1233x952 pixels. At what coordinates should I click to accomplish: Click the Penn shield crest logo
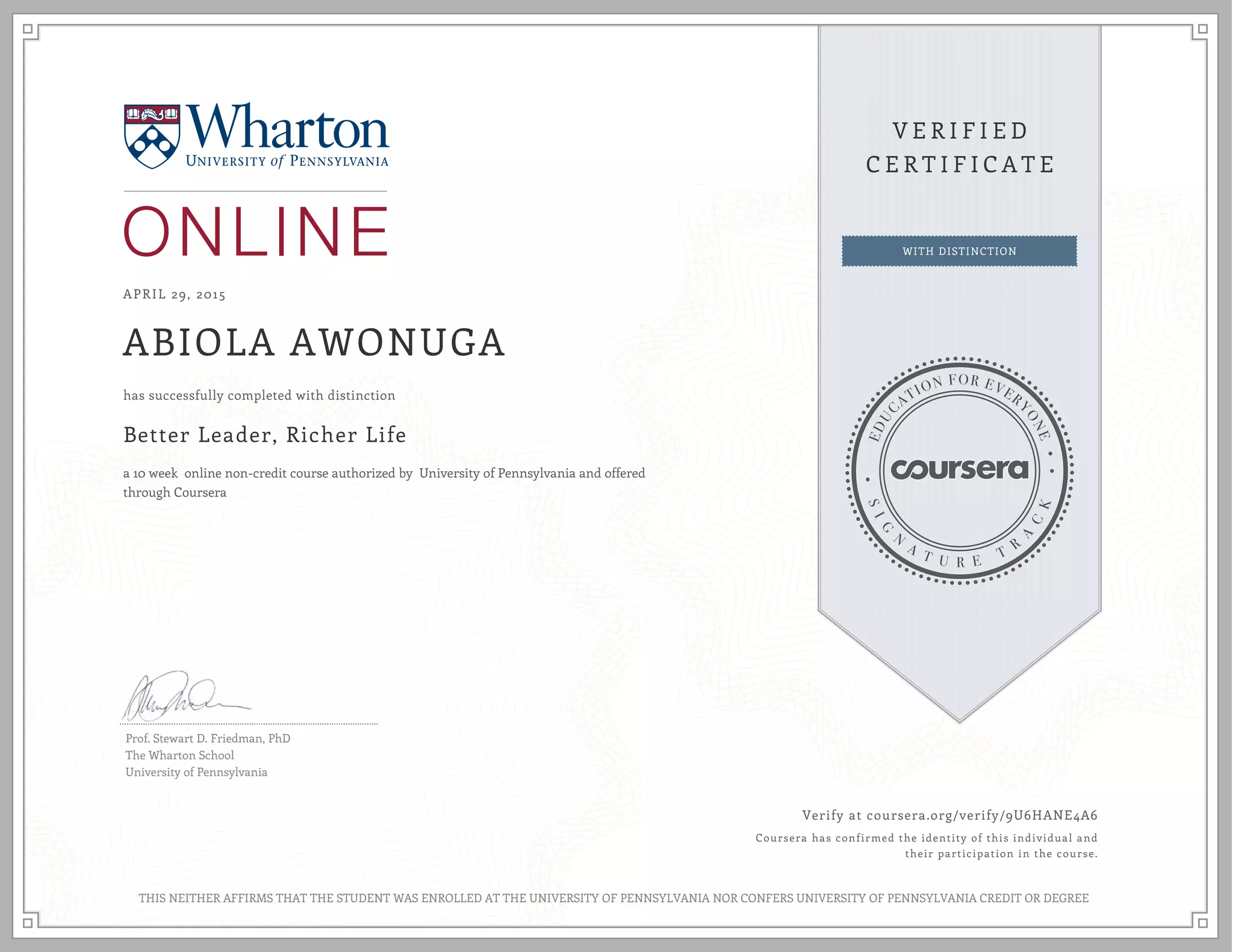click(152, 136)
